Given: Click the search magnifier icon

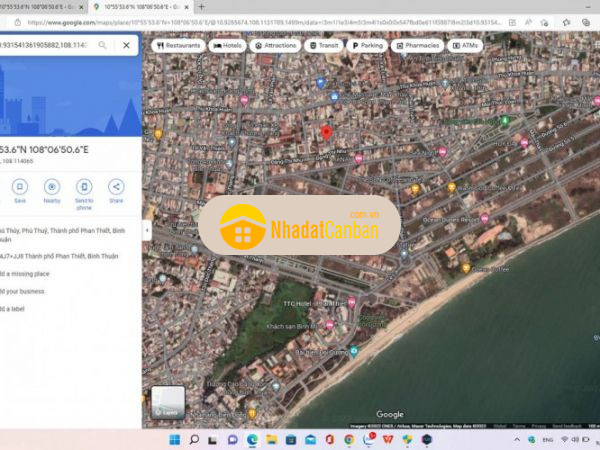Looking at the screenshot, I should click(x=103, y=45).
